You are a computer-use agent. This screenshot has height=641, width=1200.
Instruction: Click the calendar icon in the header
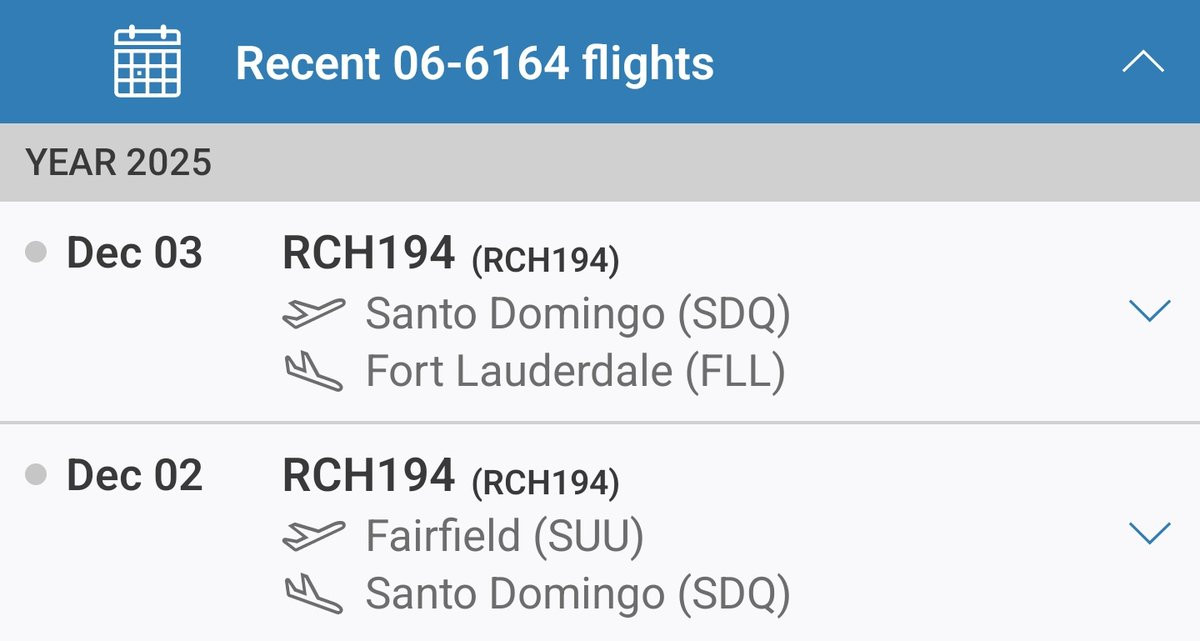click(x=147, y=62)
